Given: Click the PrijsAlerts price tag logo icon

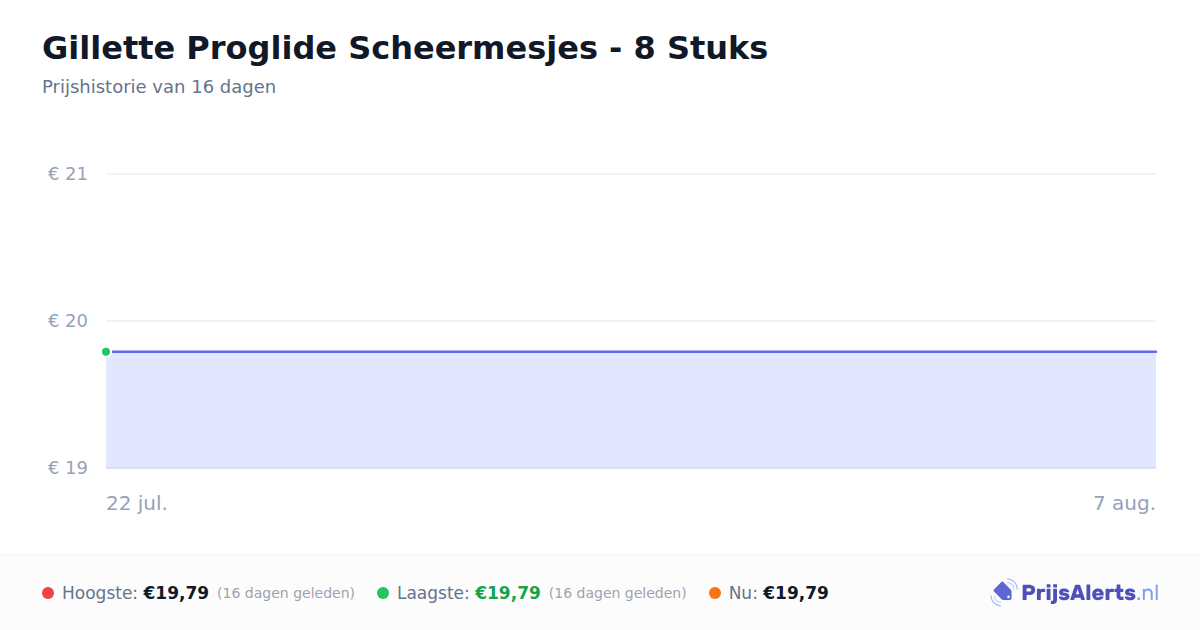Looking at the screenshot, I should click(x=1003, y=593).
